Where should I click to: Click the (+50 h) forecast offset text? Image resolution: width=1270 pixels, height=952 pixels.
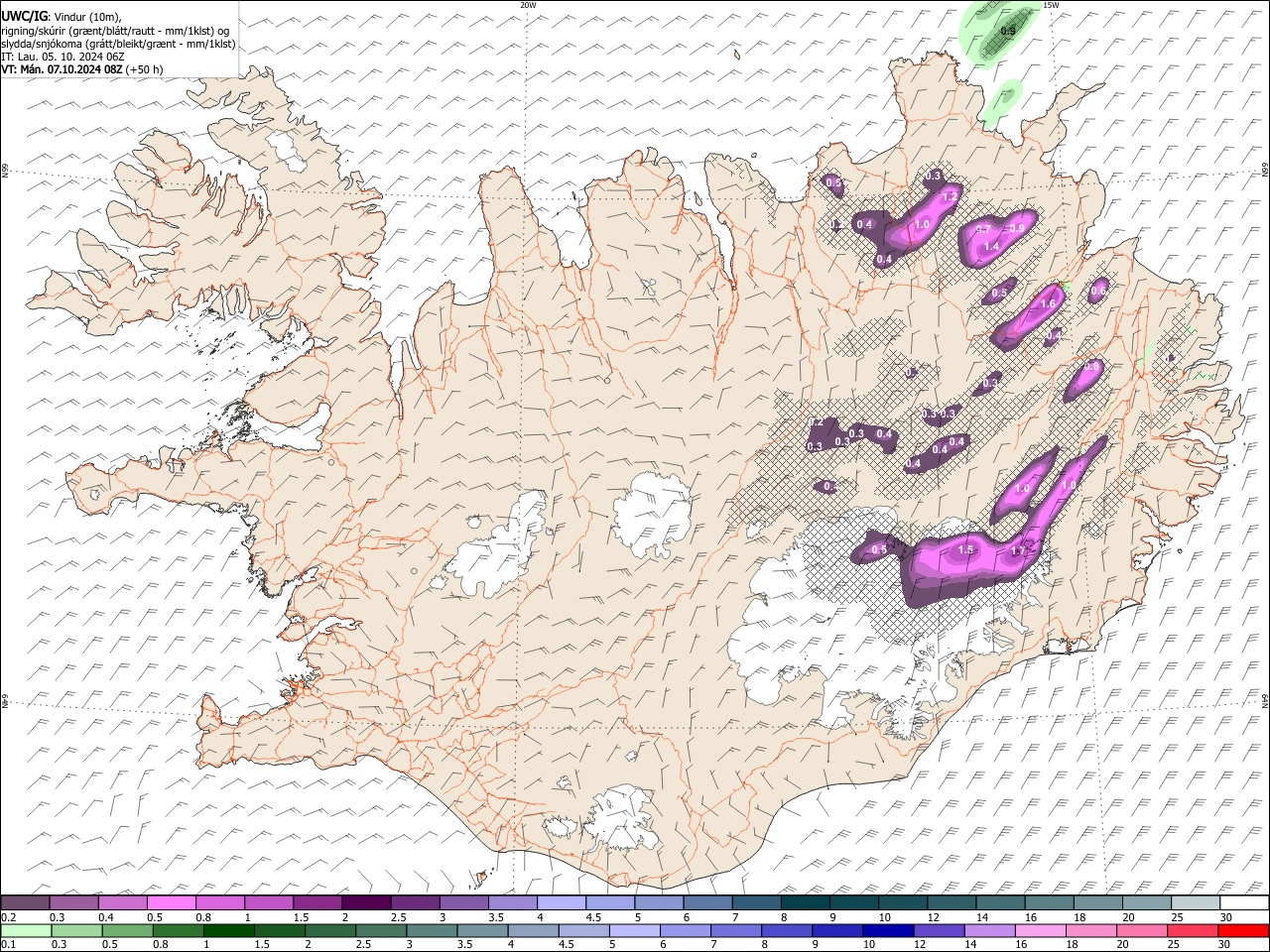[x=145, y=69]
